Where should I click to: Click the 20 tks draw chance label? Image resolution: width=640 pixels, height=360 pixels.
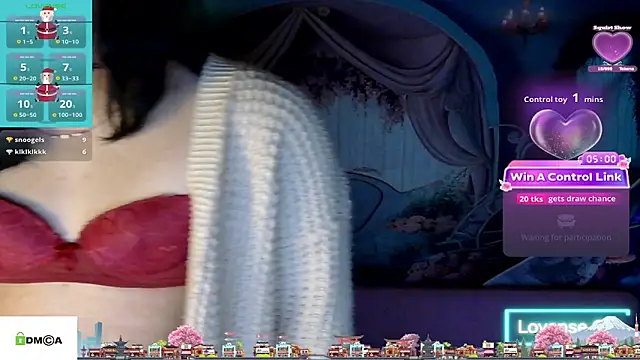[566, 199]
